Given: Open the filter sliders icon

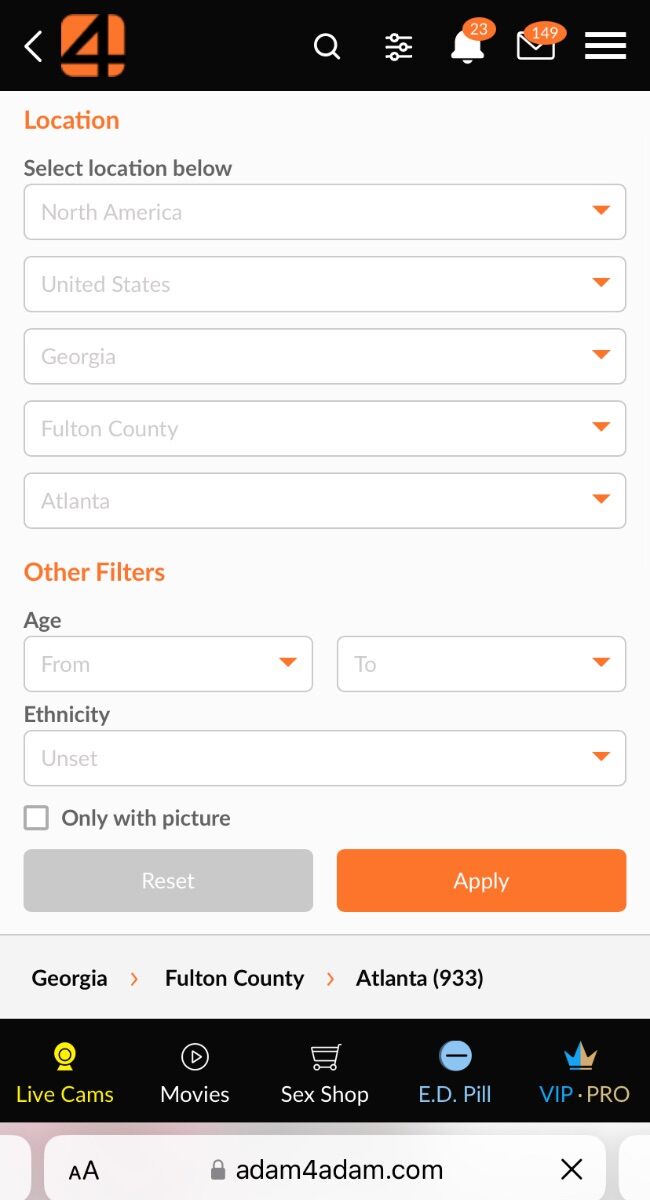Looking at the screenshot, I should [399, 47].
